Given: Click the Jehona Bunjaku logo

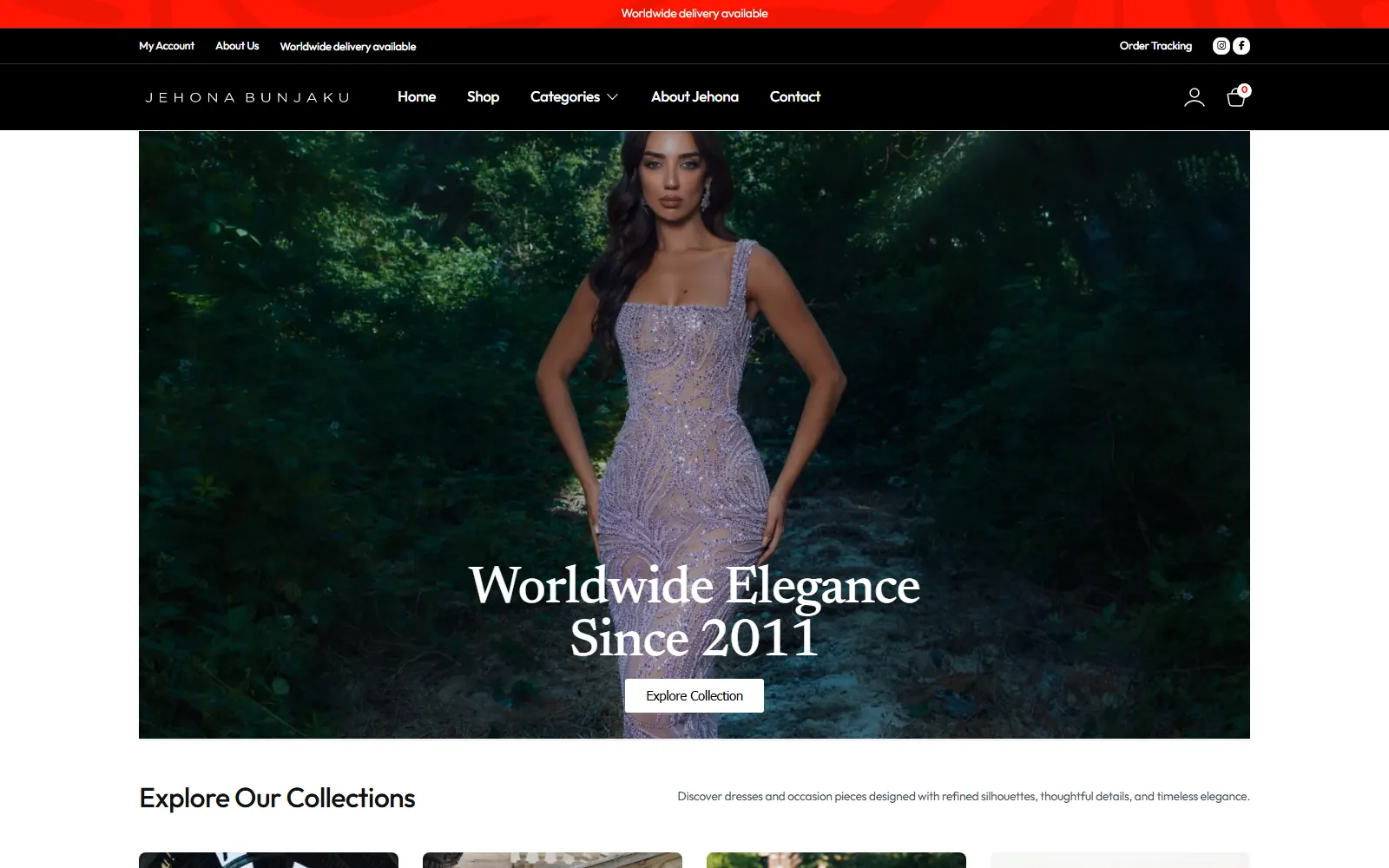Looking at the screenshot, I should point(247,97).
